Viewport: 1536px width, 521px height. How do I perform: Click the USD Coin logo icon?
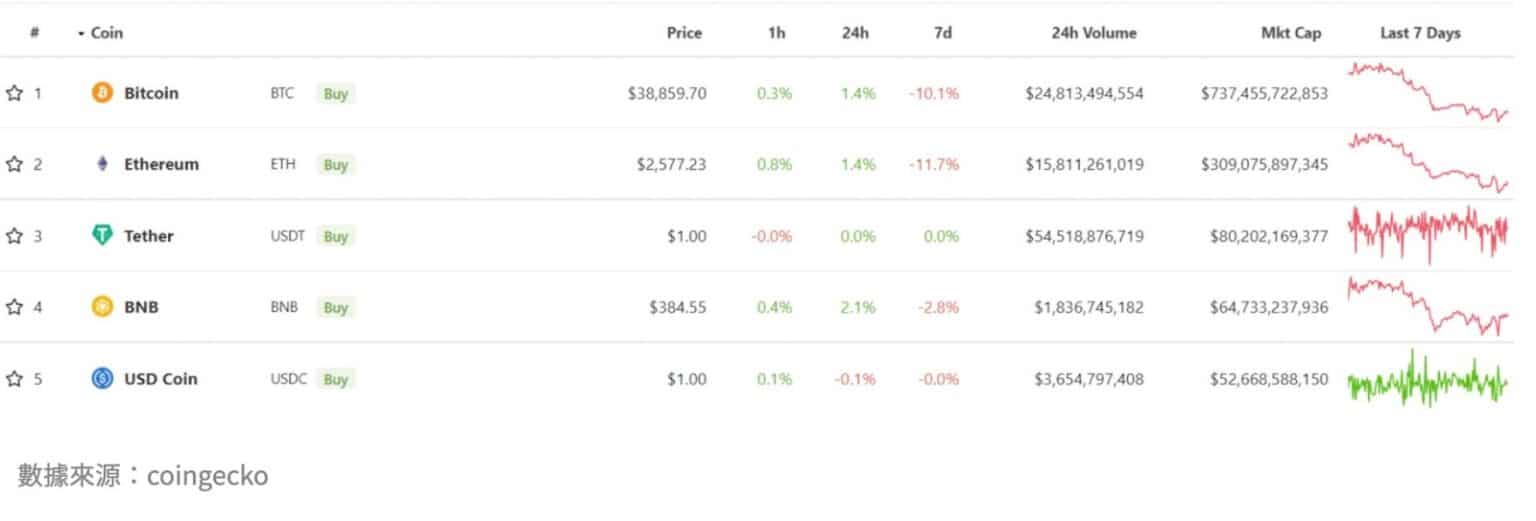pos(102,379)
